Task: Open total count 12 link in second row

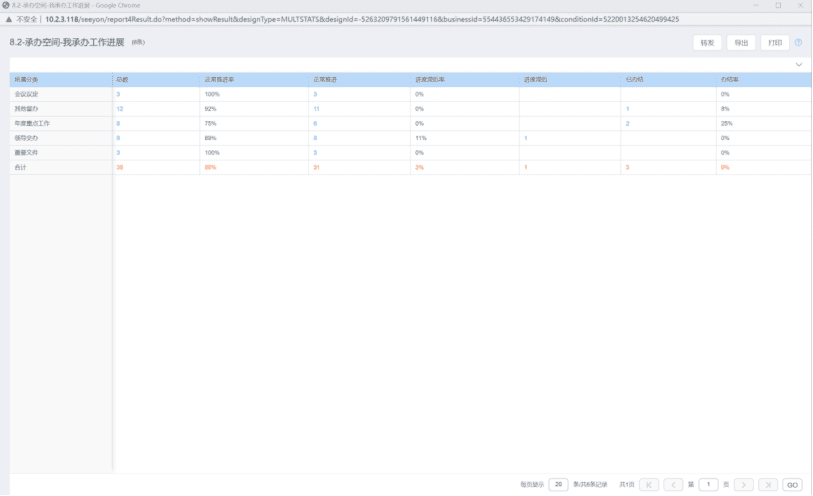Action: click(120, 109)
